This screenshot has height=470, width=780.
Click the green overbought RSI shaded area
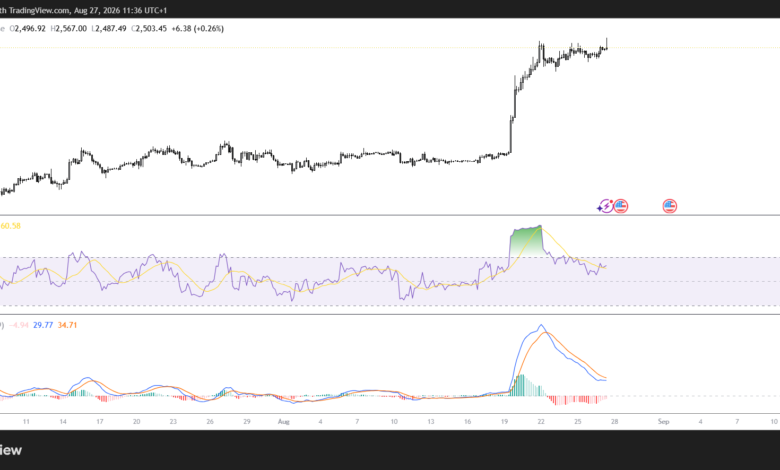tap(527, 241)
